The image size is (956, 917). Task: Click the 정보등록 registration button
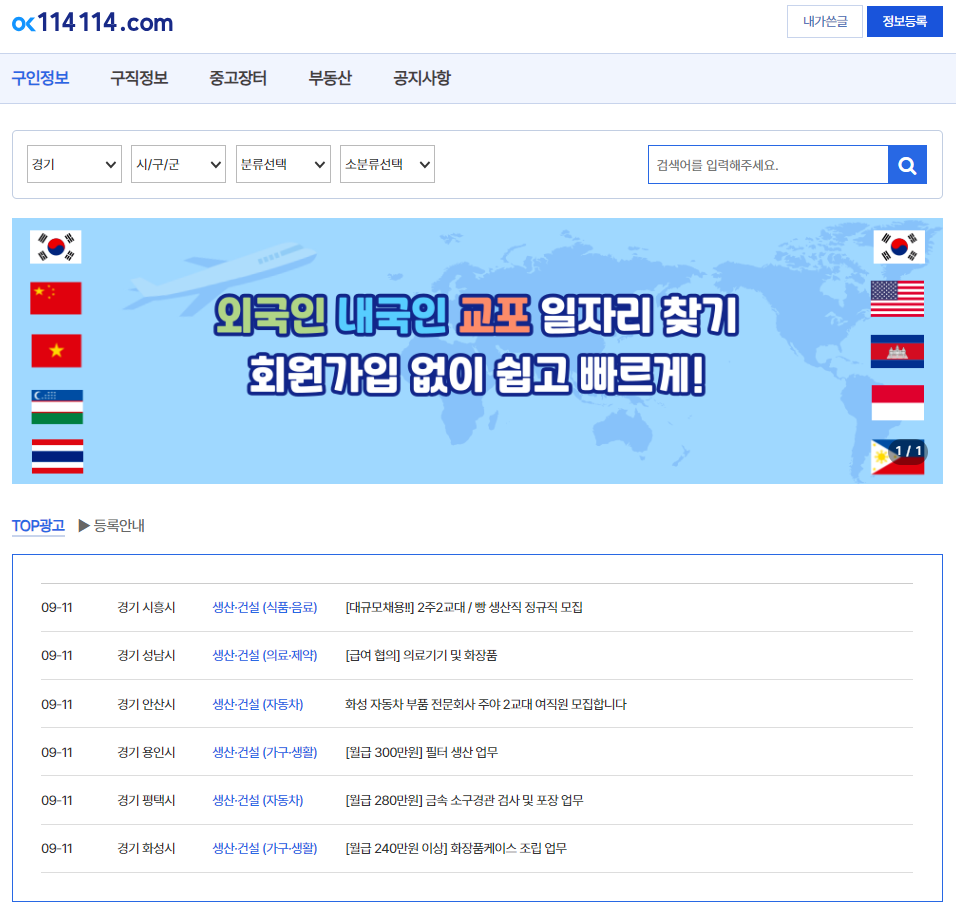click(x=904, y=21)
